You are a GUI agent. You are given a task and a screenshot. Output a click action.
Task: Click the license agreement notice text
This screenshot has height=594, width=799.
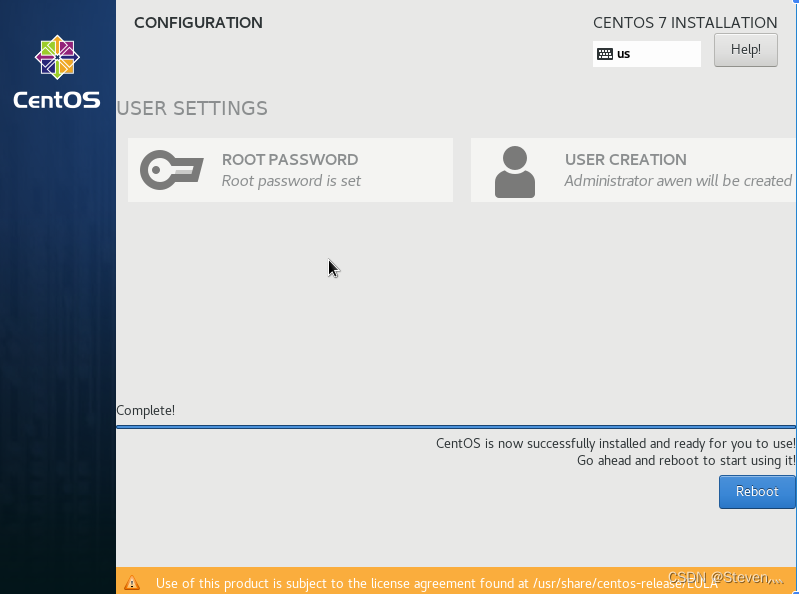coord(420,583)
